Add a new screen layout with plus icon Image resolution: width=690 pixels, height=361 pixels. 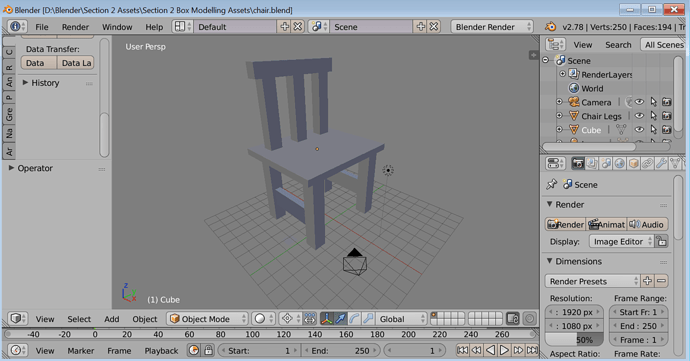285,27
